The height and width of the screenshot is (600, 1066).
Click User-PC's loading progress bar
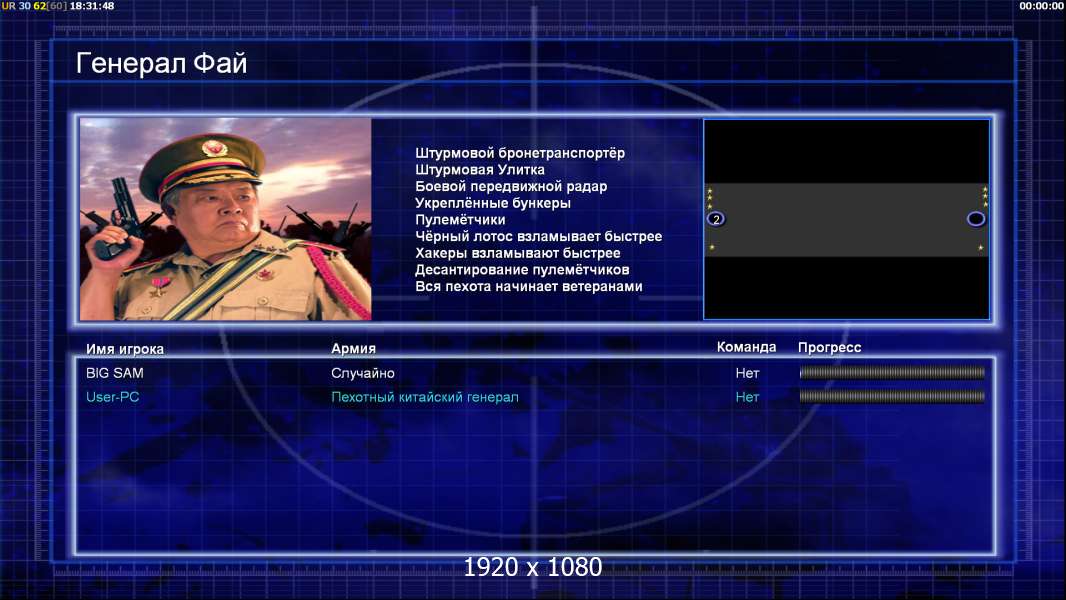pyautogui.click(x=892, y=396)
